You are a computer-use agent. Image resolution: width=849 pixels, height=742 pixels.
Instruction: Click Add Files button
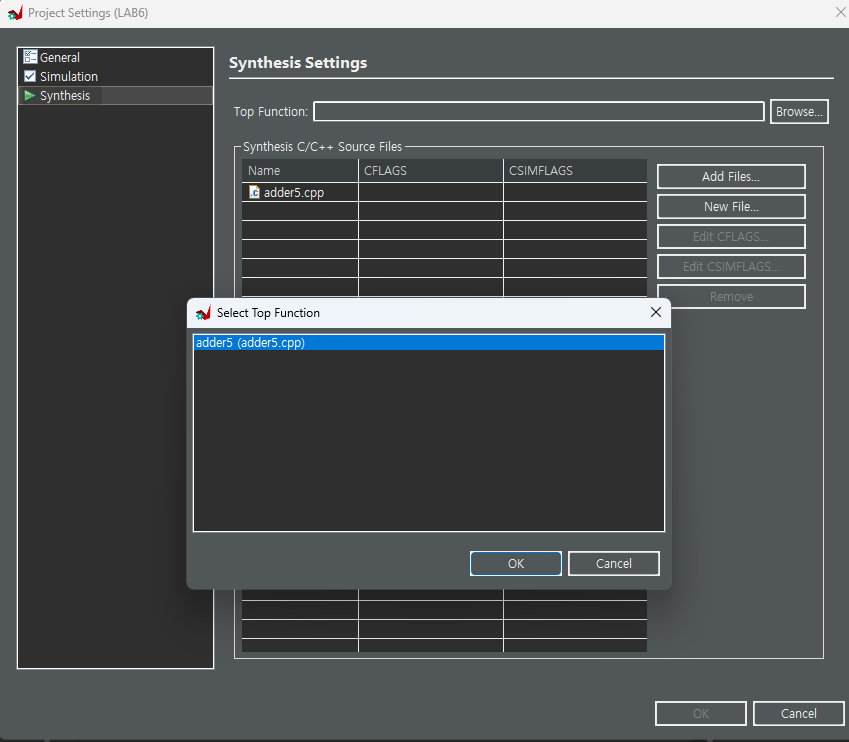pyautogui.click(x=731, y=177)
